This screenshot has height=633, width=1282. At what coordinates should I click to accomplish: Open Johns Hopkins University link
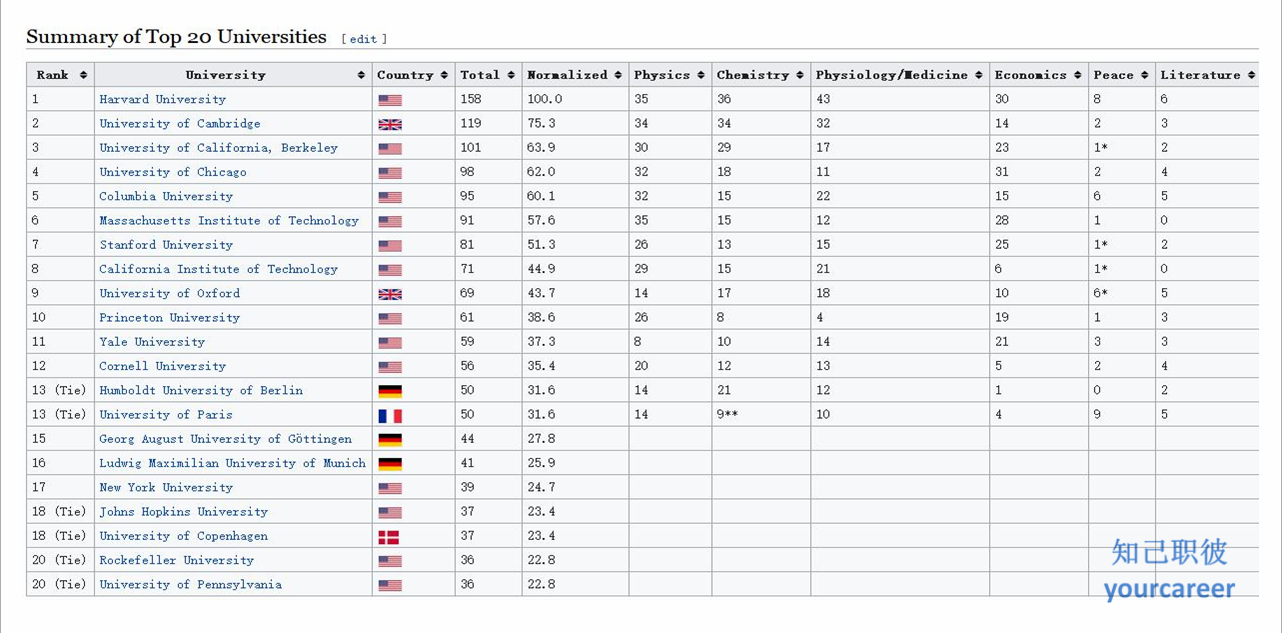point(183,511)
